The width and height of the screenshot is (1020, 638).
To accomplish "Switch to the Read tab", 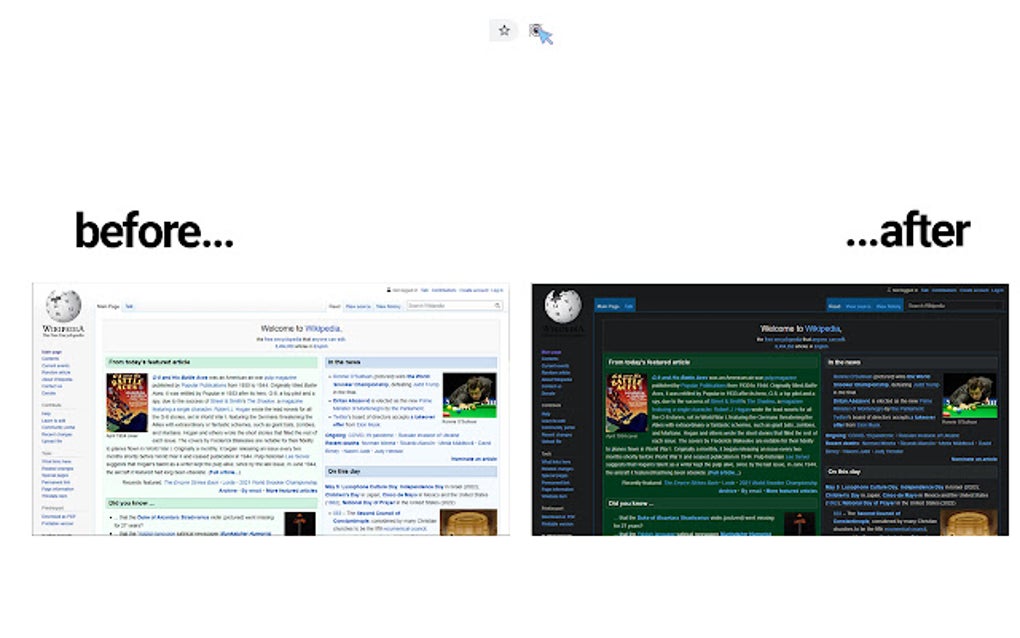I will [334, 306].
